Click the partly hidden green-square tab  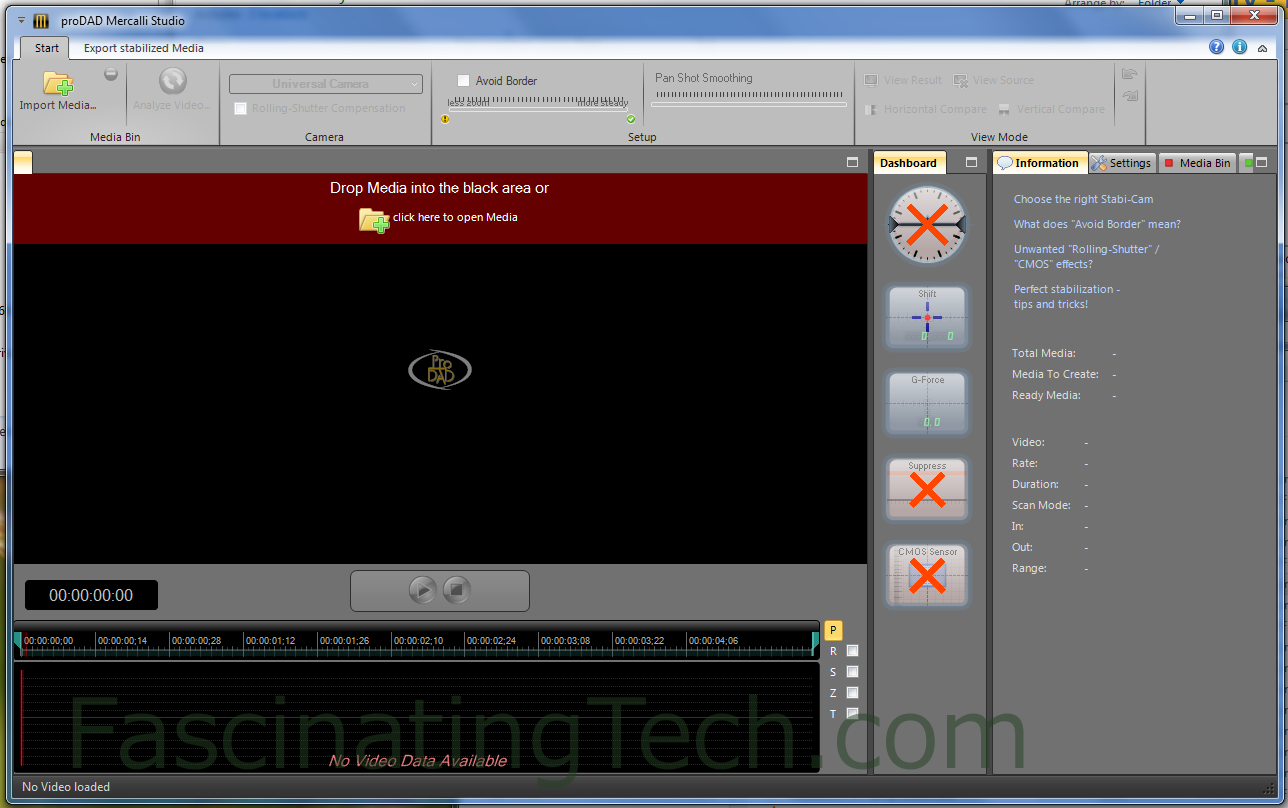[1246, 163]
